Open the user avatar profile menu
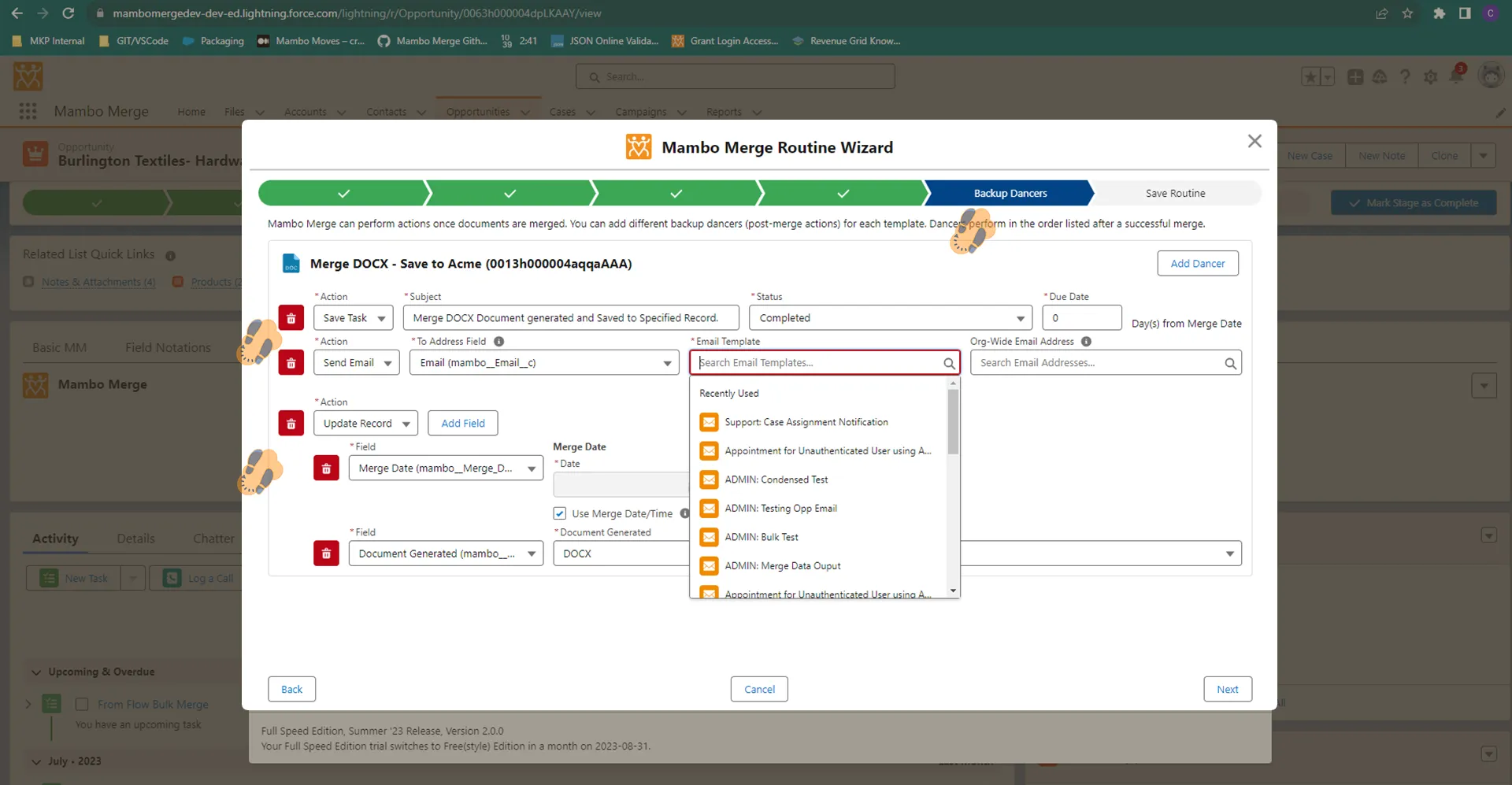This screenshot has width=1512, height=785. [x=1492, y=76]
